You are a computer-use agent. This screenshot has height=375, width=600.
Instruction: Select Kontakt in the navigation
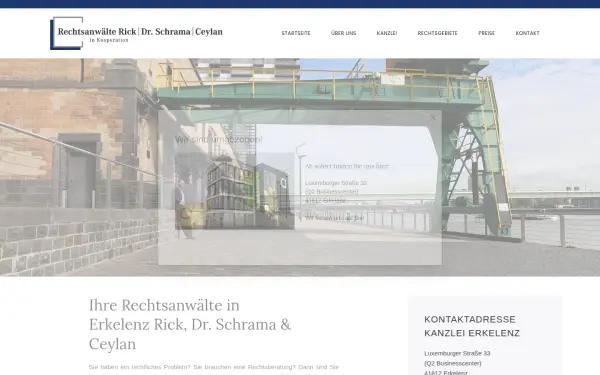pos(527,33)
